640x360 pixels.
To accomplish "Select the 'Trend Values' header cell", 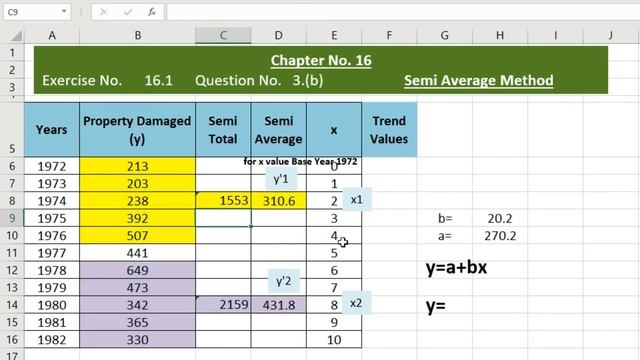I will click(x=389, y=130).
